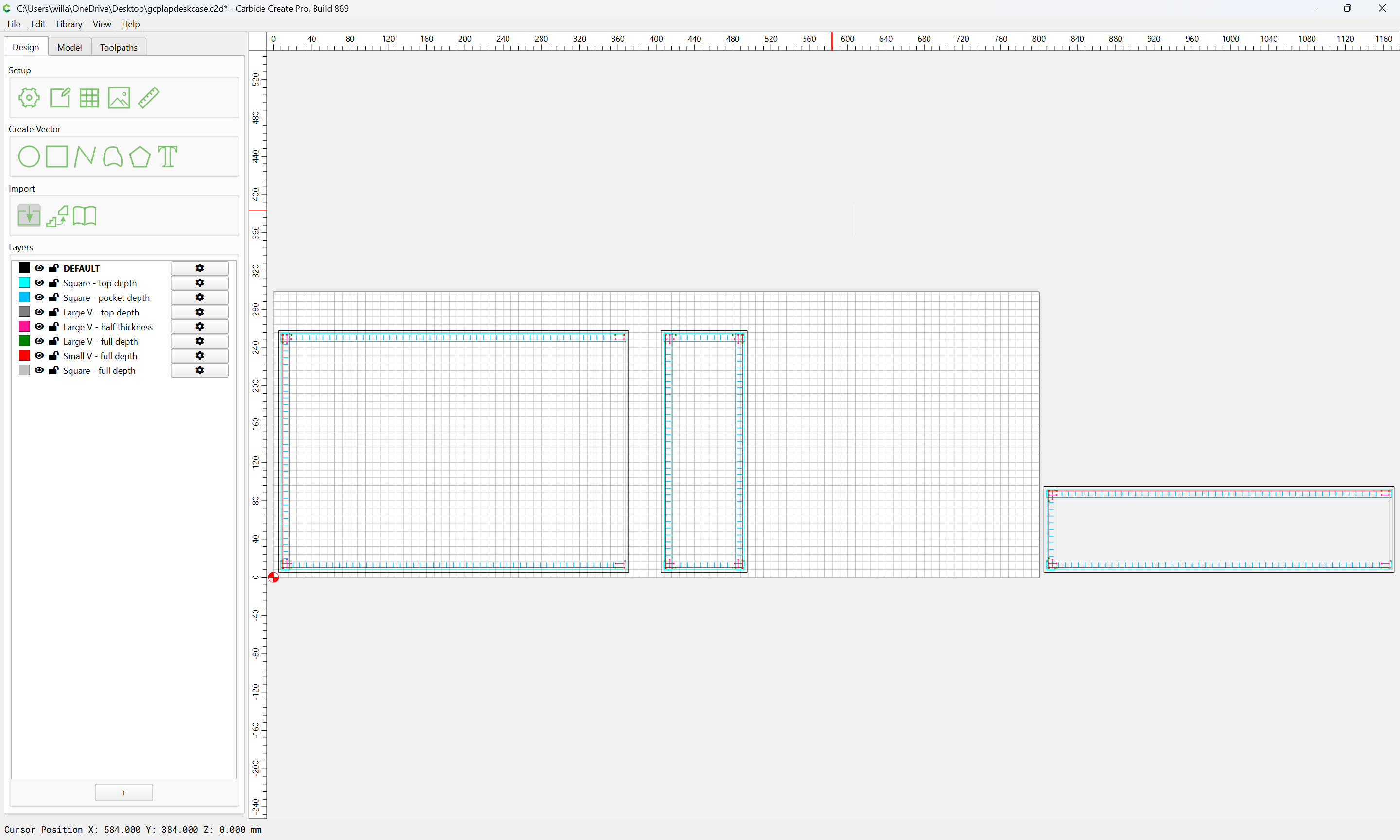The width and height of the screenshot is (1400, 840).
Task: Select the Polygon shape tool
Action: pyautogui.click(x=140, y=156)
